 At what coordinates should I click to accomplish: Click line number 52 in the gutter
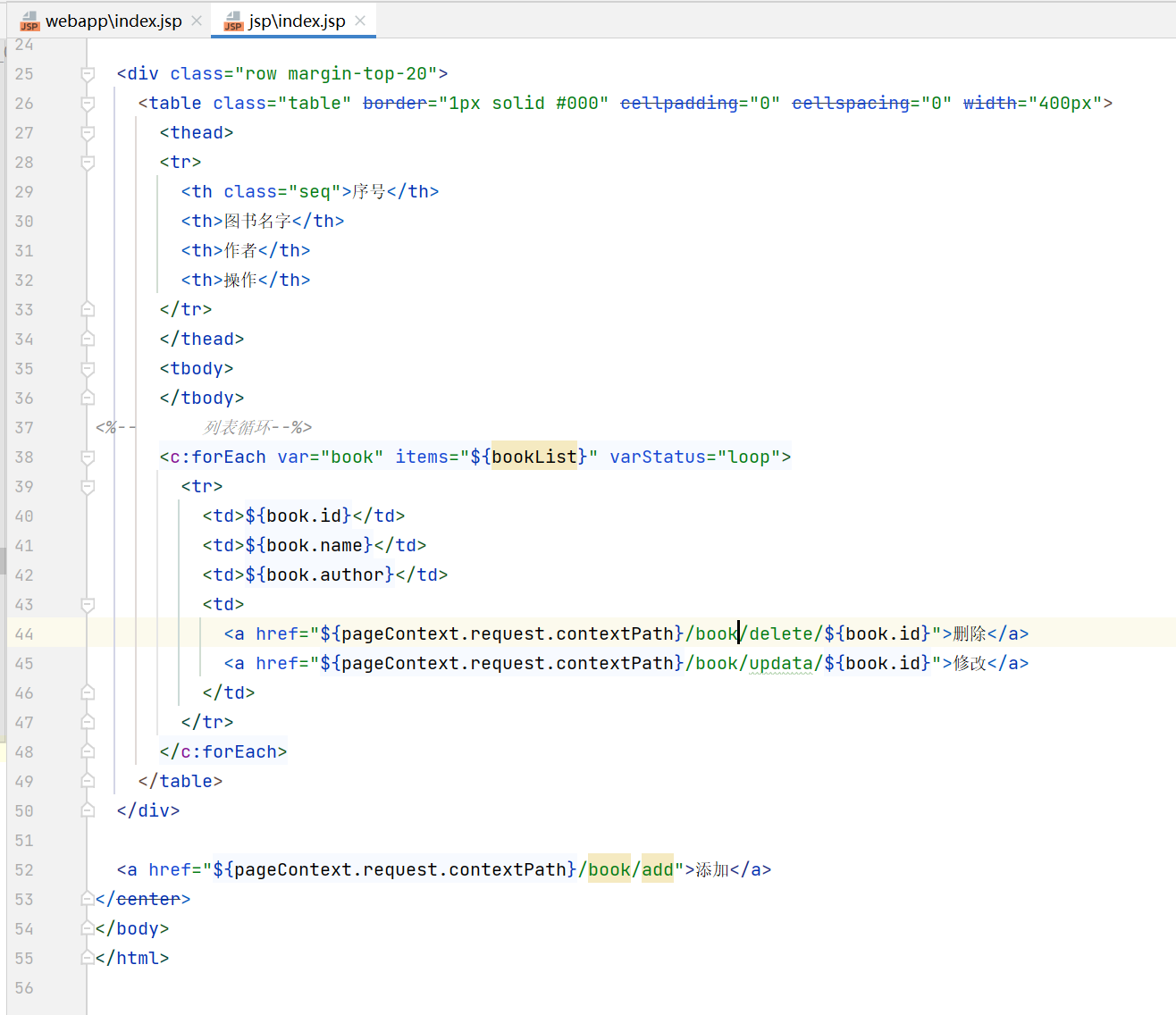tap(24, 870)
